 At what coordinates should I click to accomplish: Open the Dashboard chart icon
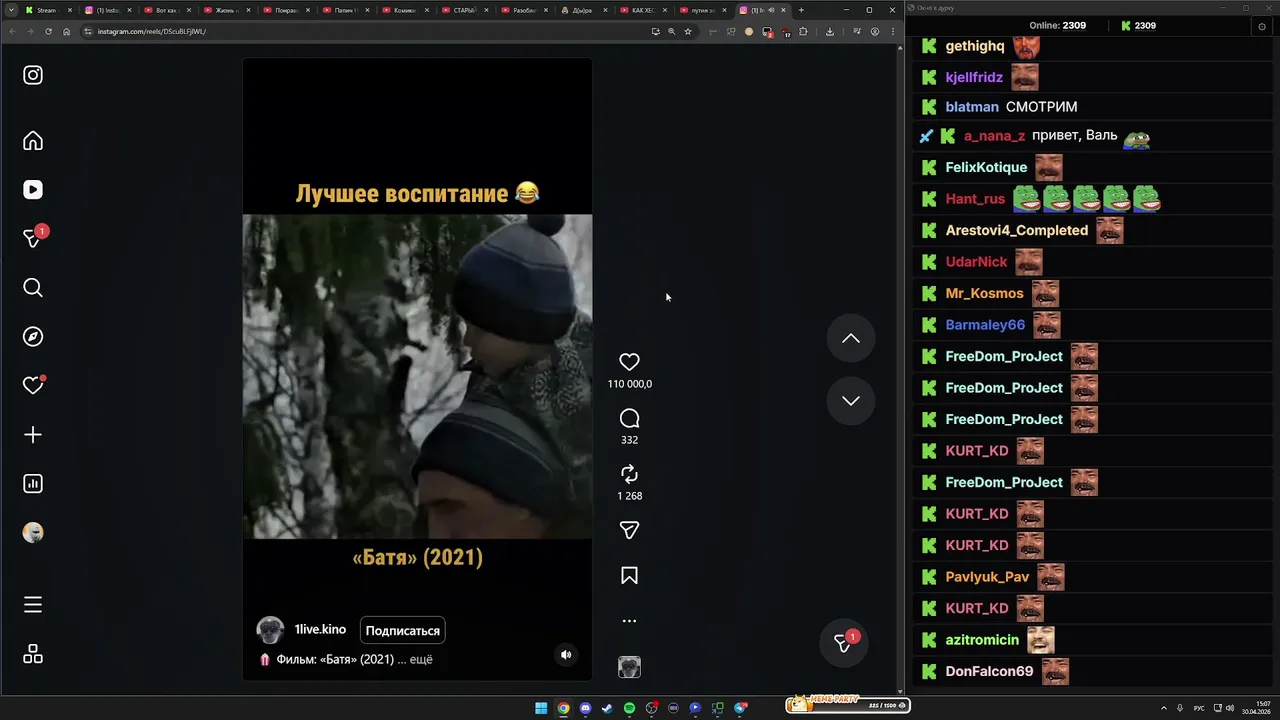coord(33,484)
